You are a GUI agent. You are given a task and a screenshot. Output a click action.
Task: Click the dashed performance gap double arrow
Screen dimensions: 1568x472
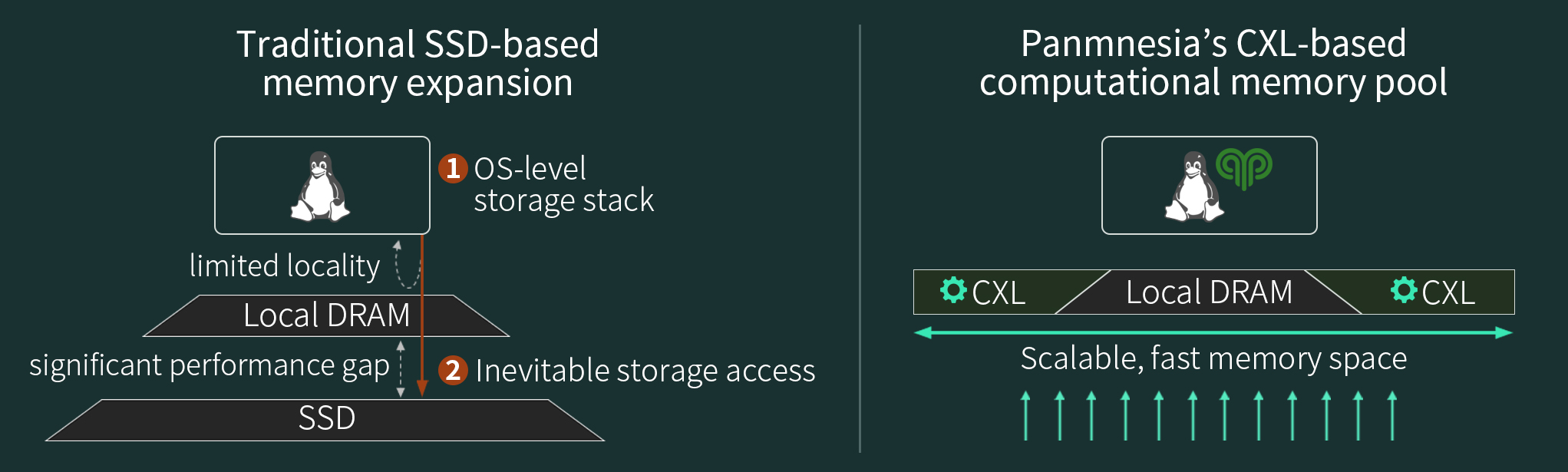pyautogui.click(x=401, y=369)
